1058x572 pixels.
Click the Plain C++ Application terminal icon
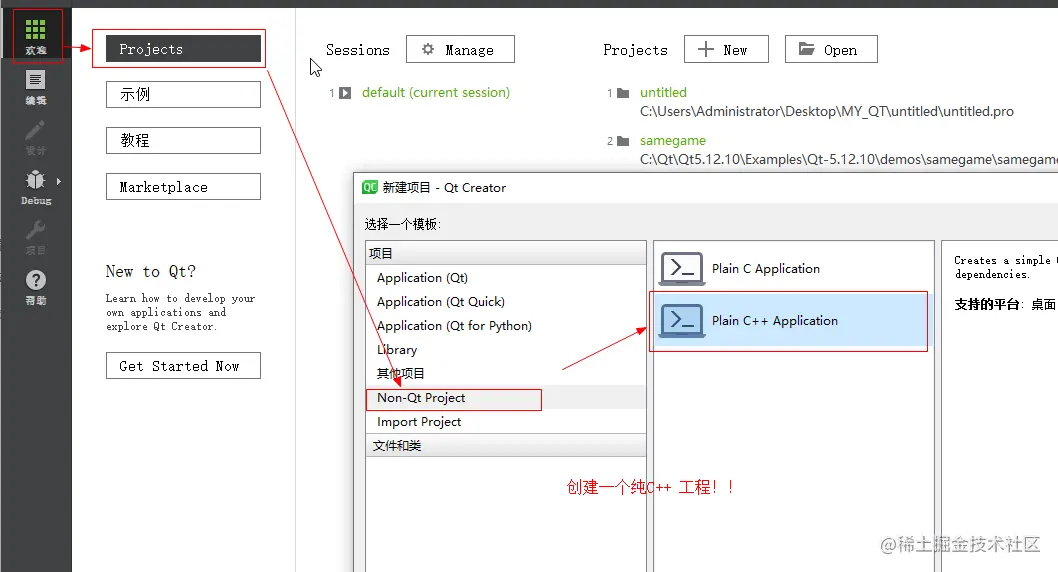pyautogui.click(x=682, y=320)
